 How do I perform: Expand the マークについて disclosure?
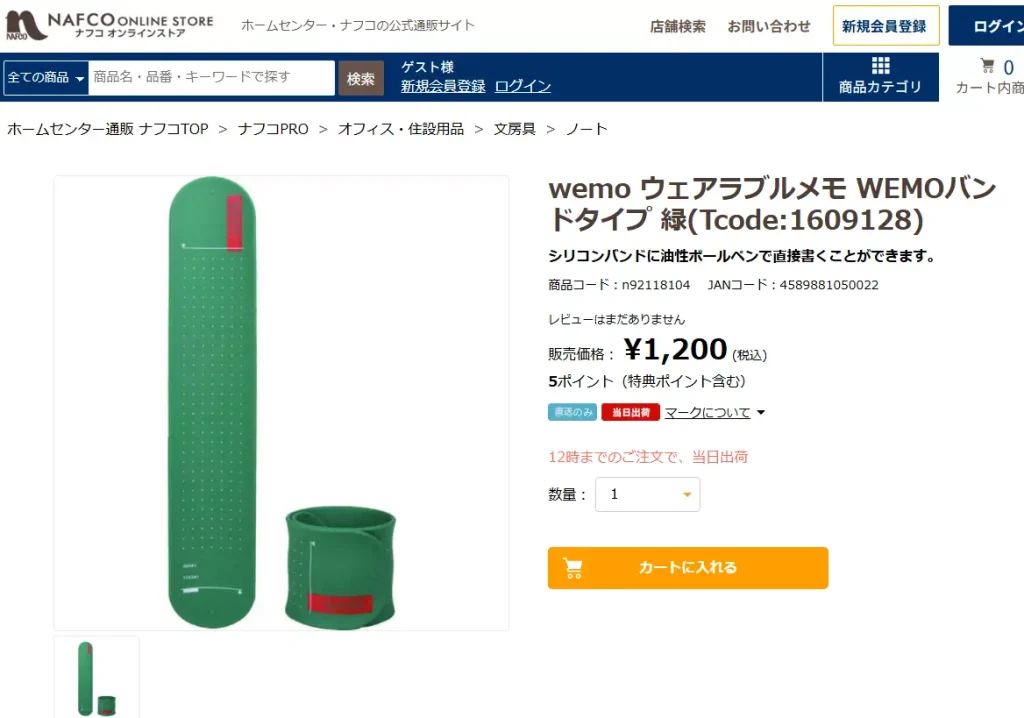click(x=715, y=412)
